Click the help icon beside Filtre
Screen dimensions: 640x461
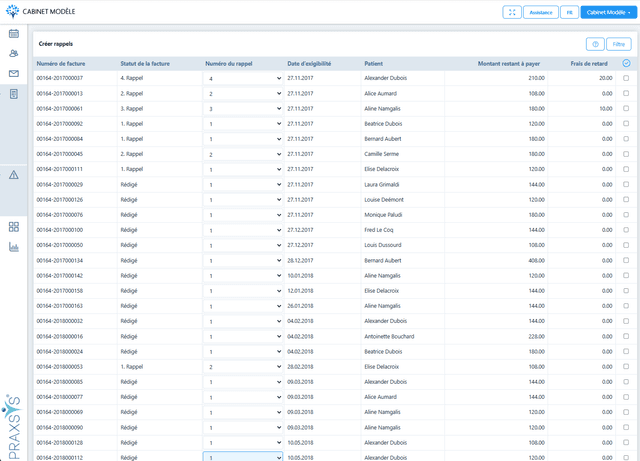tap(595, 44)
